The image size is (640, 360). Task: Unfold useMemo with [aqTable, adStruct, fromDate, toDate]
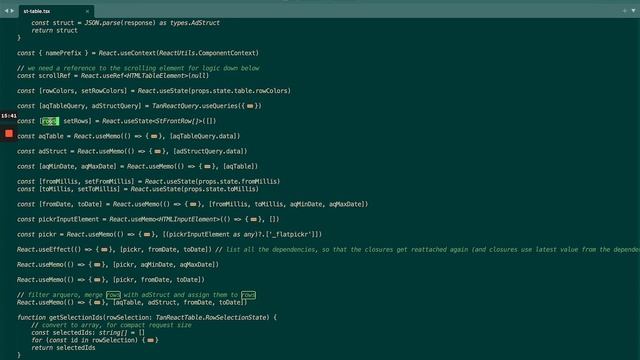pos(97,302)
